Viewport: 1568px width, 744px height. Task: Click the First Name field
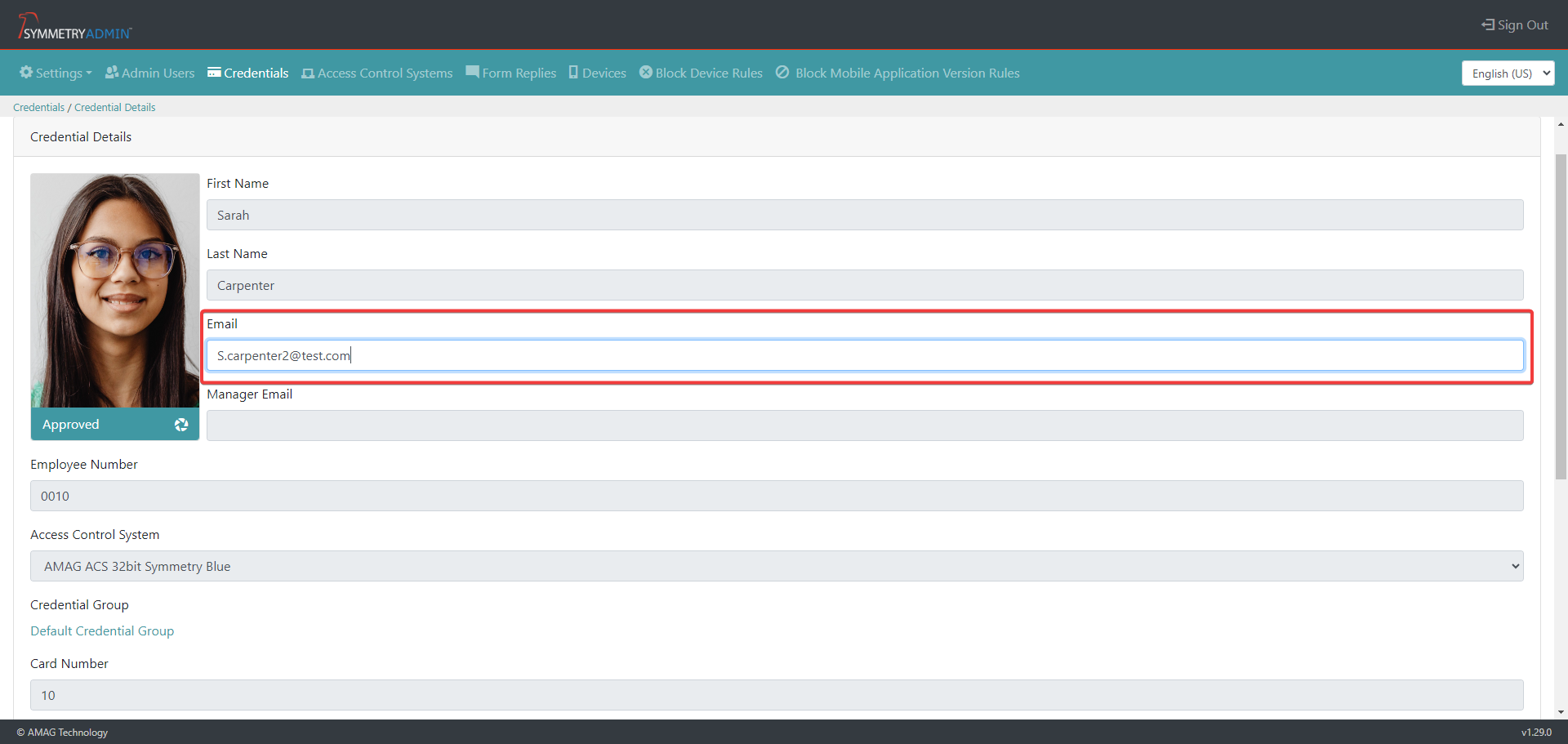[865, 215]
